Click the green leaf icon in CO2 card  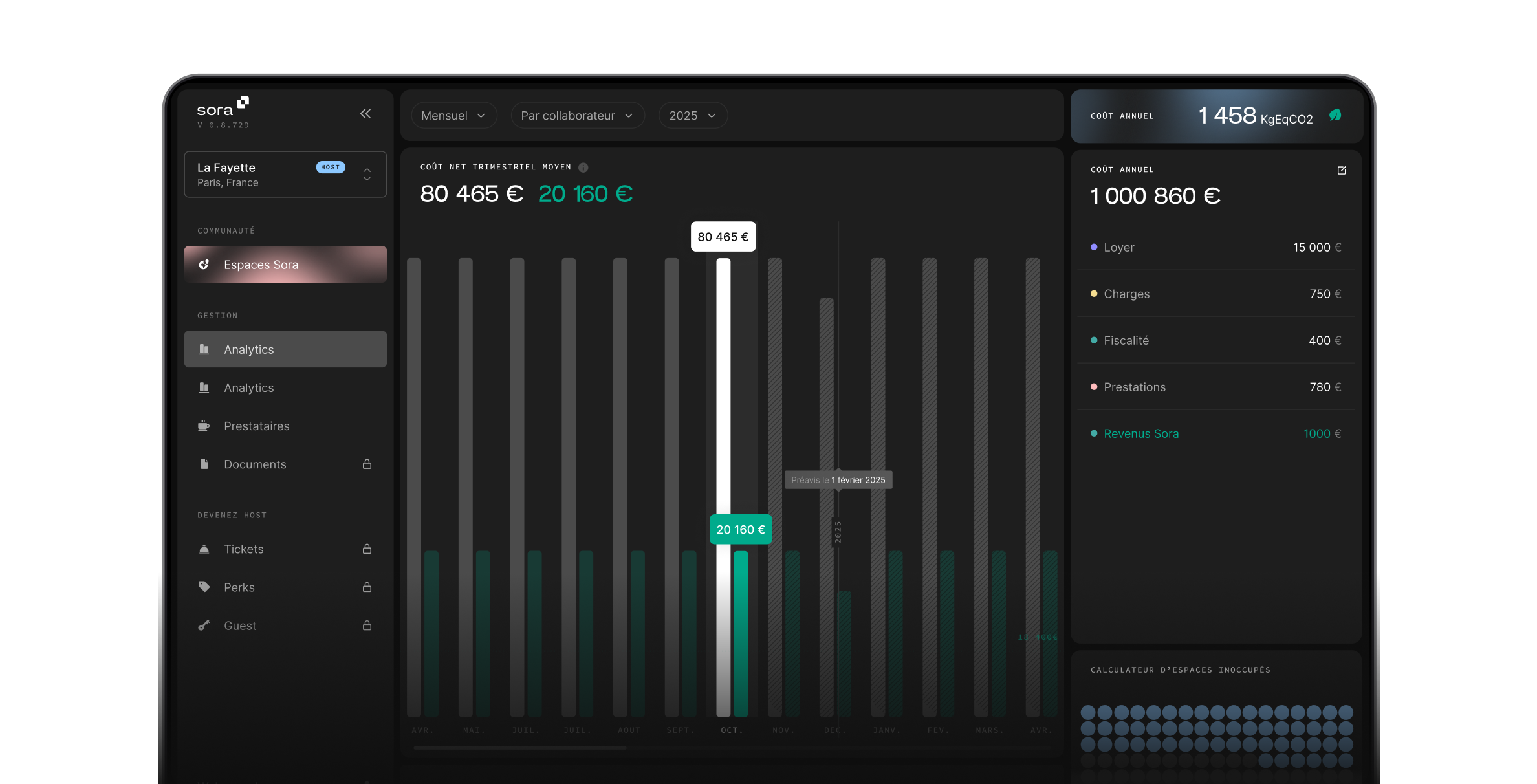(1335, 115)
